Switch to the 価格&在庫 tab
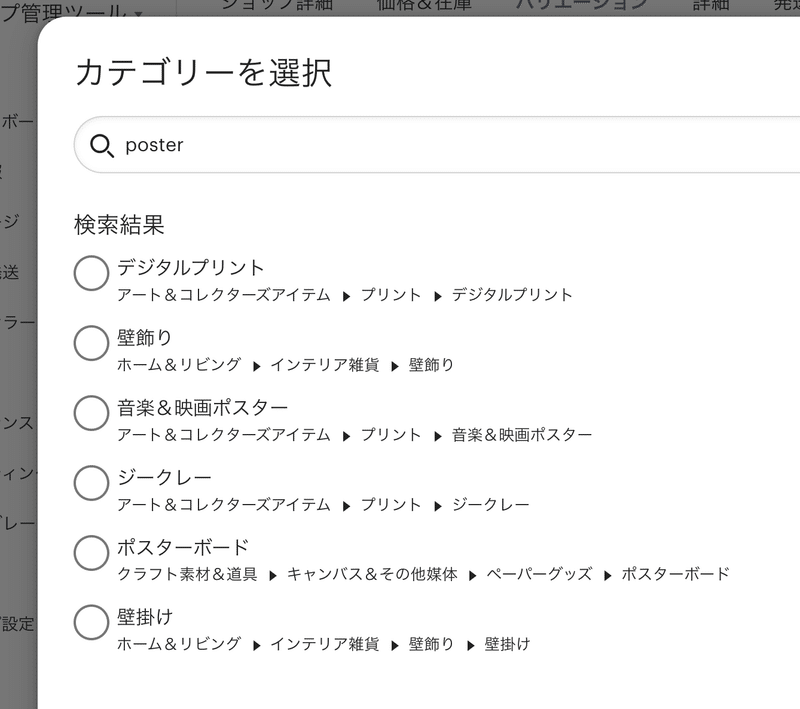The width and height of the screenshot is (800, 709). pos(424,5)
